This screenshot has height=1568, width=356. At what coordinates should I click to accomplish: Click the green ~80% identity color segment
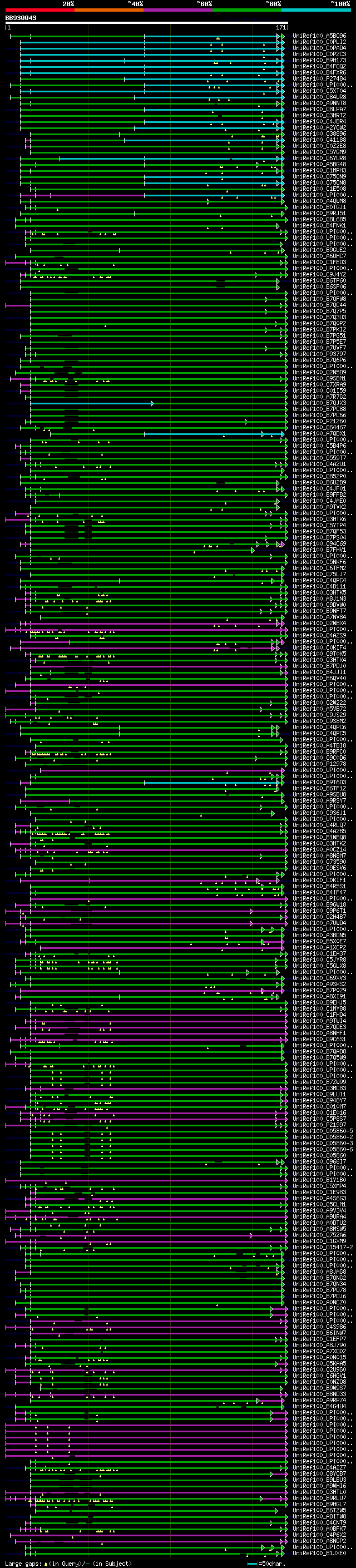247,11
